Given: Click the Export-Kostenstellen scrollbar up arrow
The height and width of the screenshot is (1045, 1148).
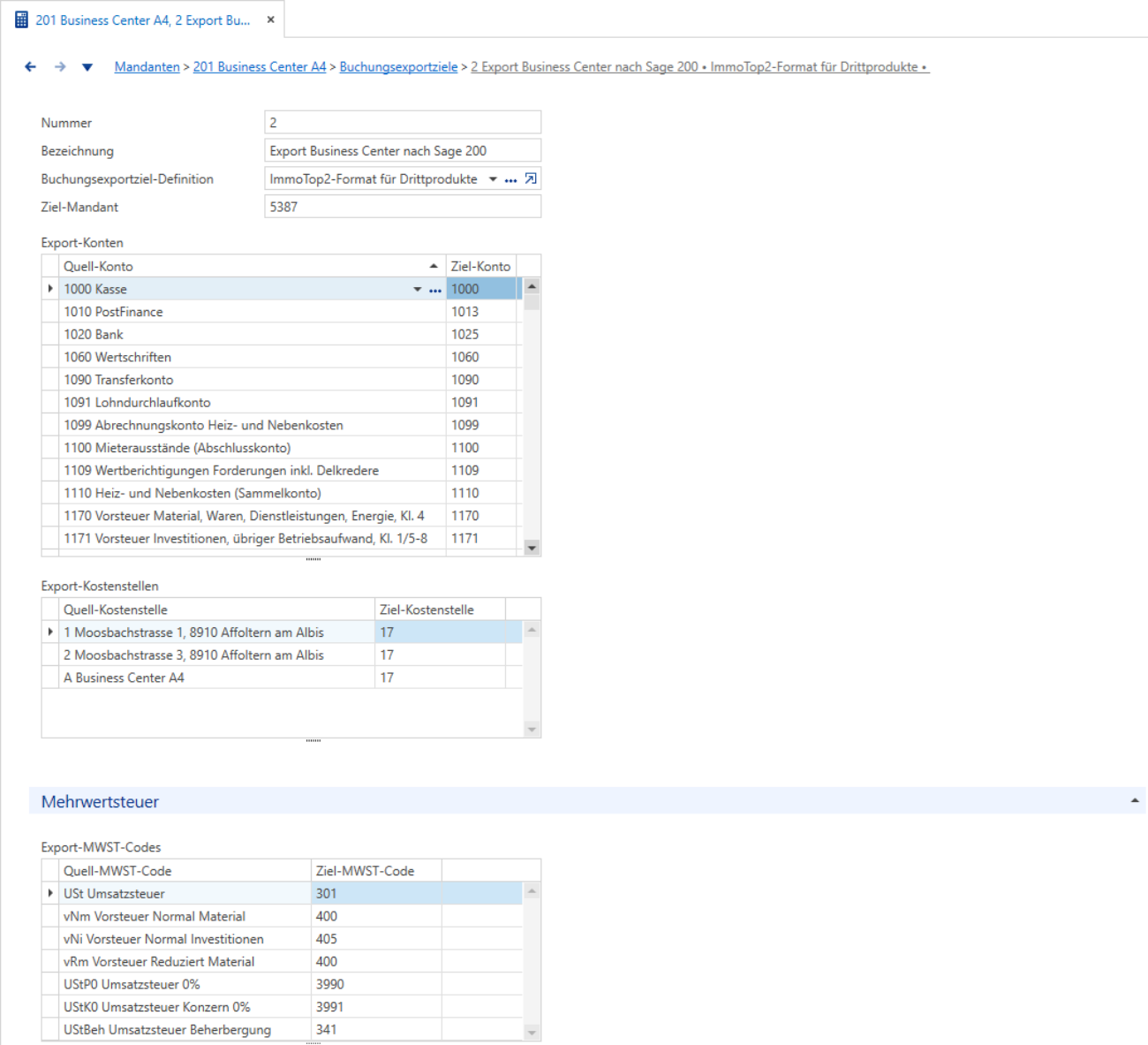Looking at the screenshot, I should [532, 630].
